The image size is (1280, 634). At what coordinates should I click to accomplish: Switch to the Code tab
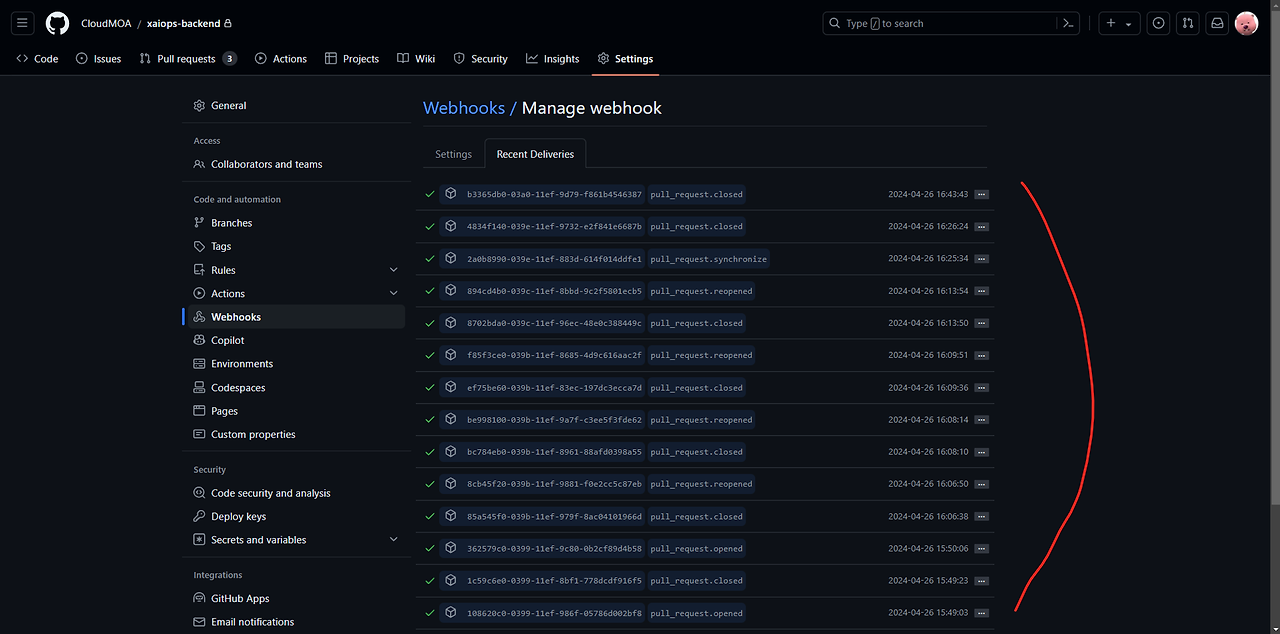click(37, 59)
